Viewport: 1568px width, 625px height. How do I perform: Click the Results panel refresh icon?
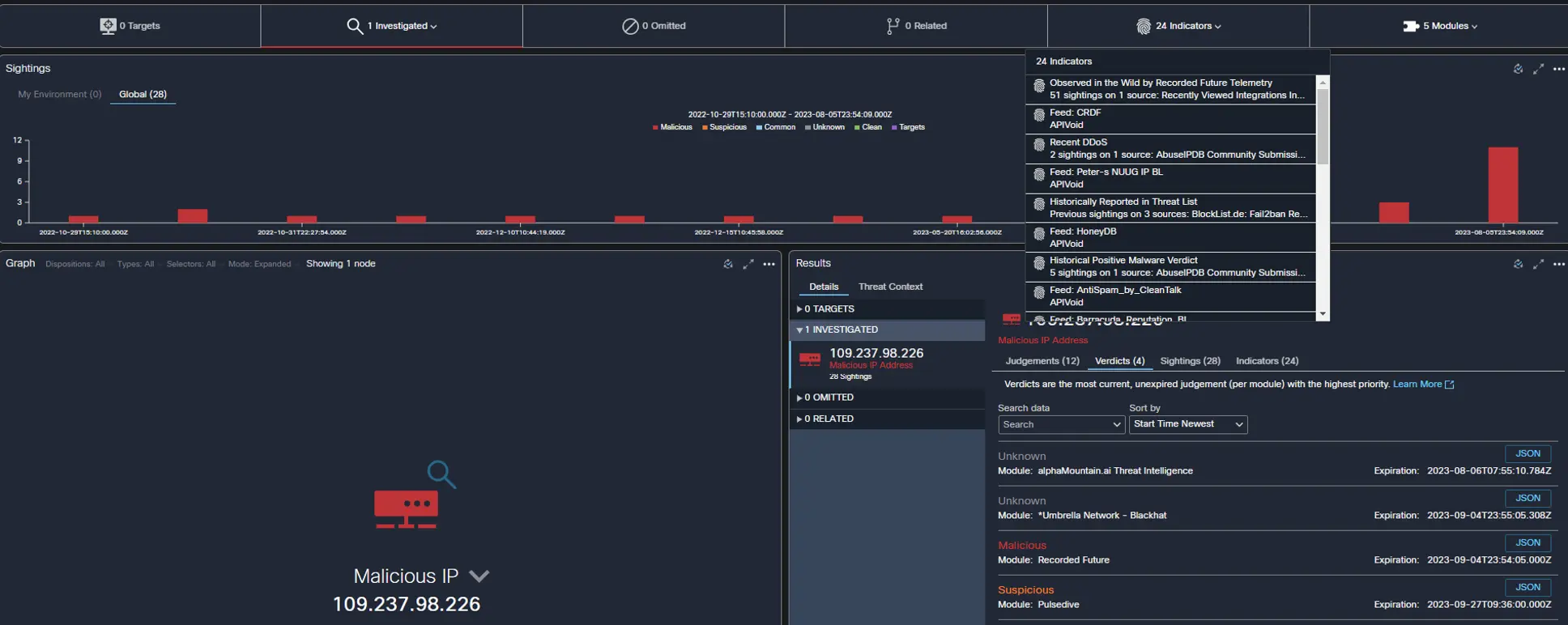(x=1518, y=264)
